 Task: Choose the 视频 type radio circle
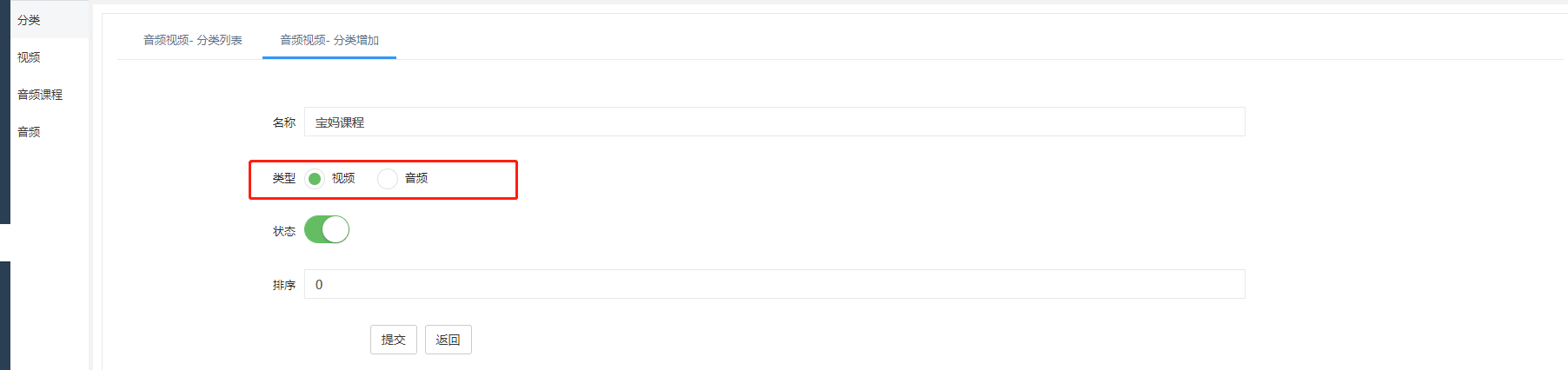tap(315, 178)
